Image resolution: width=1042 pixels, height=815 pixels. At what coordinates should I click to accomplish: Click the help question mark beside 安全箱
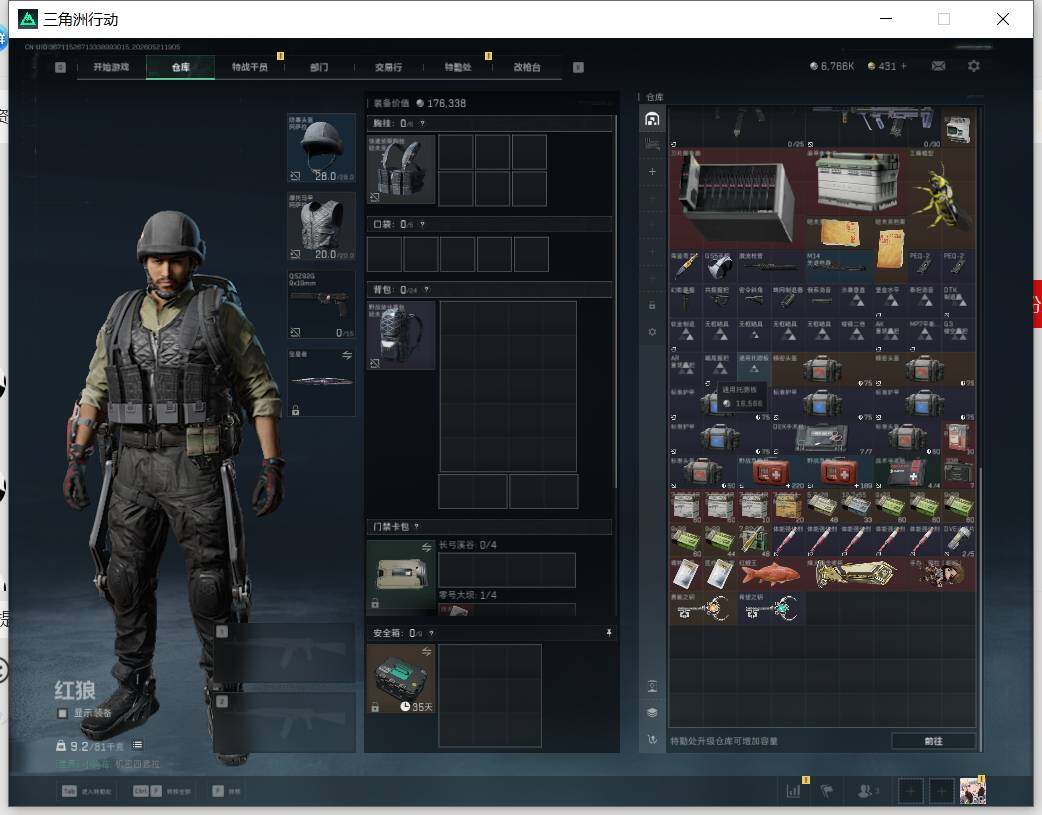click(x=431, y=634)
